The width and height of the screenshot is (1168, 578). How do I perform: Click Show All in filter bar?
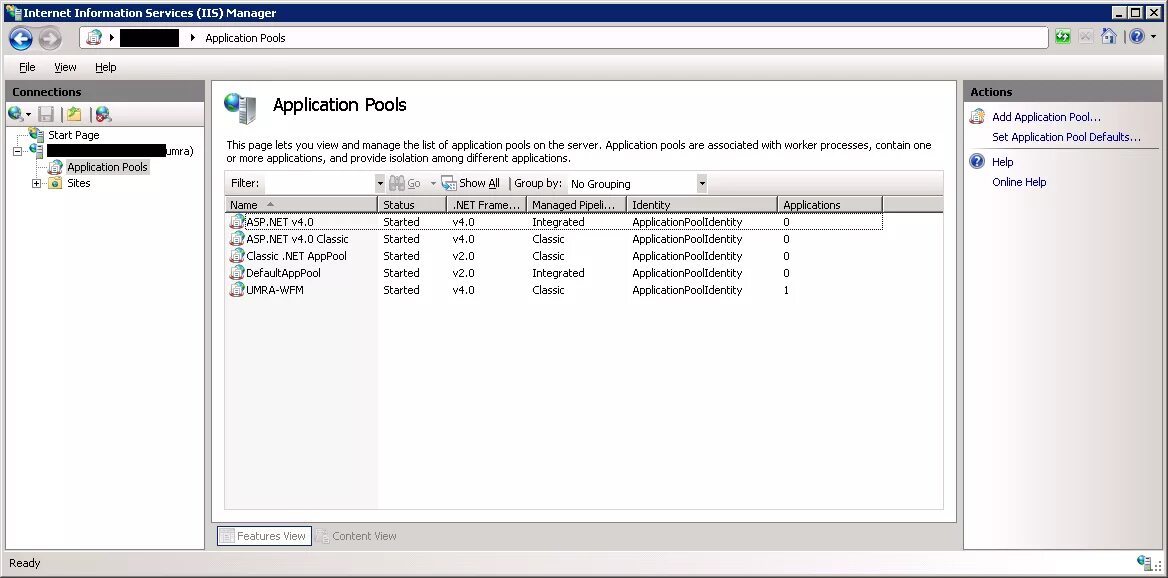pyautogui.click(x=479, y=183)
